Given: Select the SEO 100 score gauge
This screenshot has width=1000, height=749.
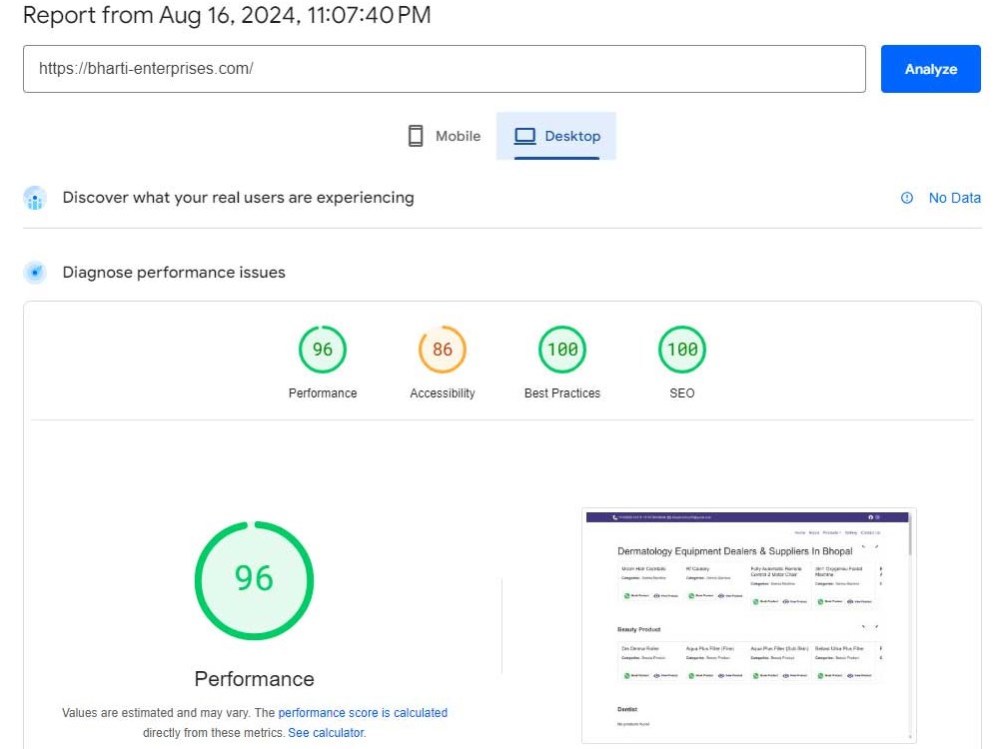Looking at the screenshot, I should point(682,350).
